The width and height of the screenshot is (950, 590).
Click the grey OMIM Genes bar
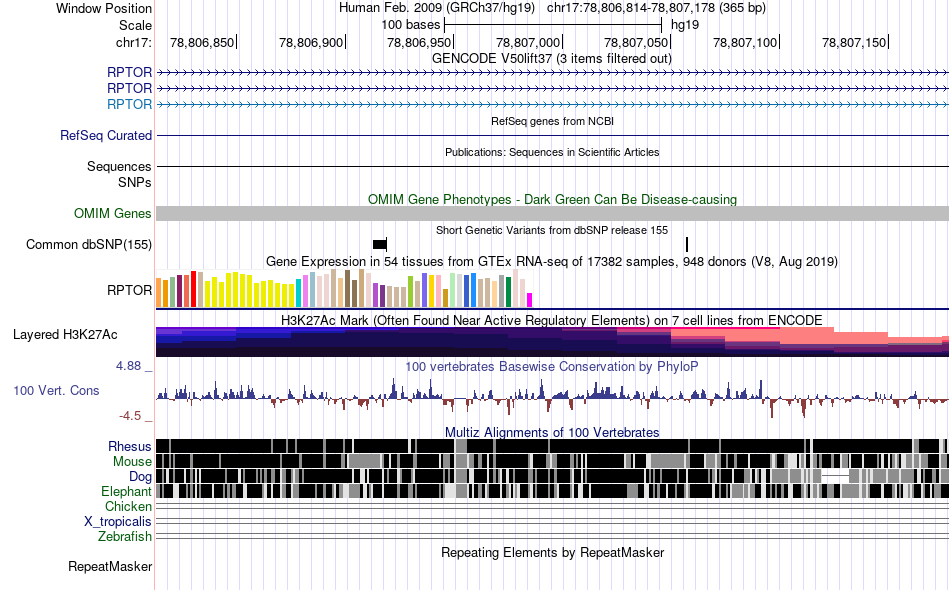coord(552,213)
